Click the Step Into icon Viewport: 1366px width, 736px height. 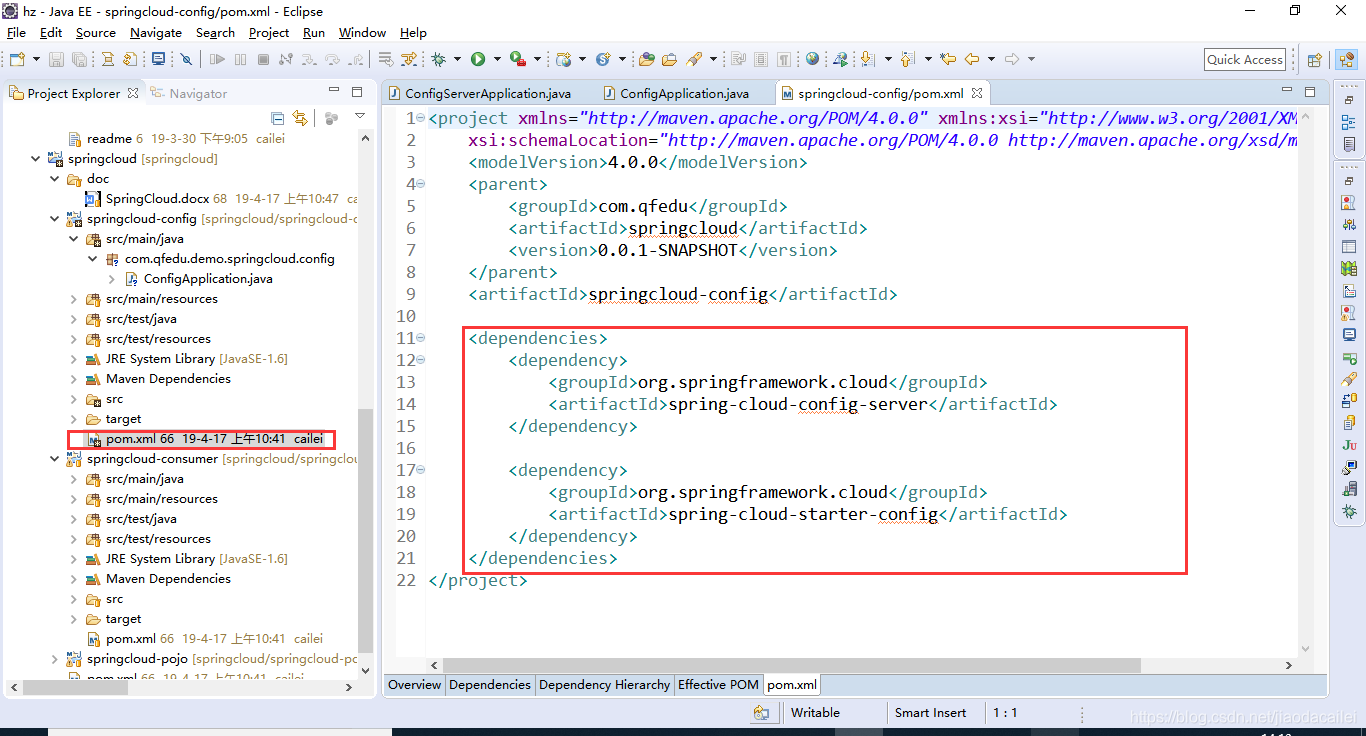[x=309, y=60]
